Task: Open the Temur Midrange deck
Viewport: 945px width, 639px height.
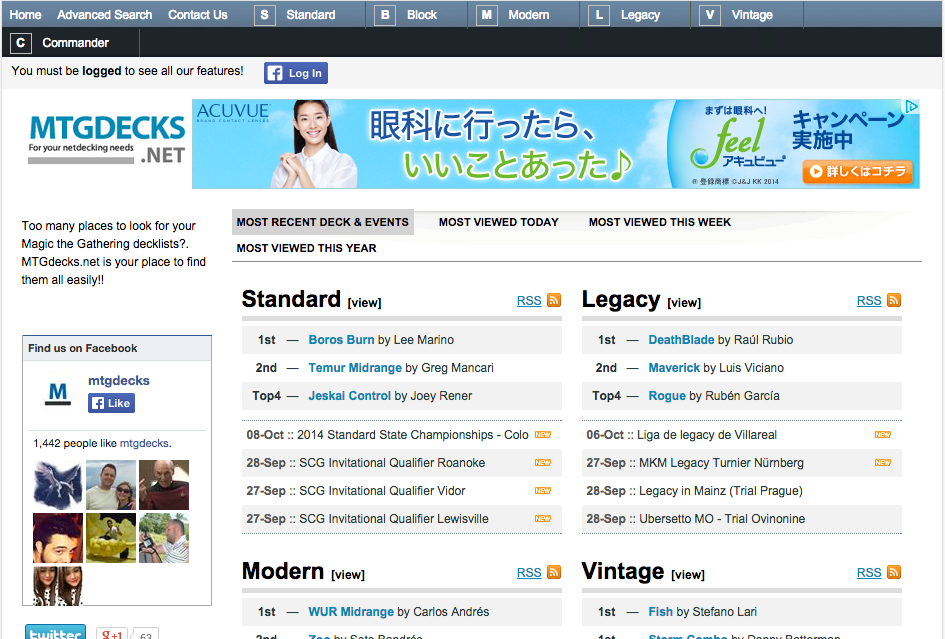Action: click(355, 368)
